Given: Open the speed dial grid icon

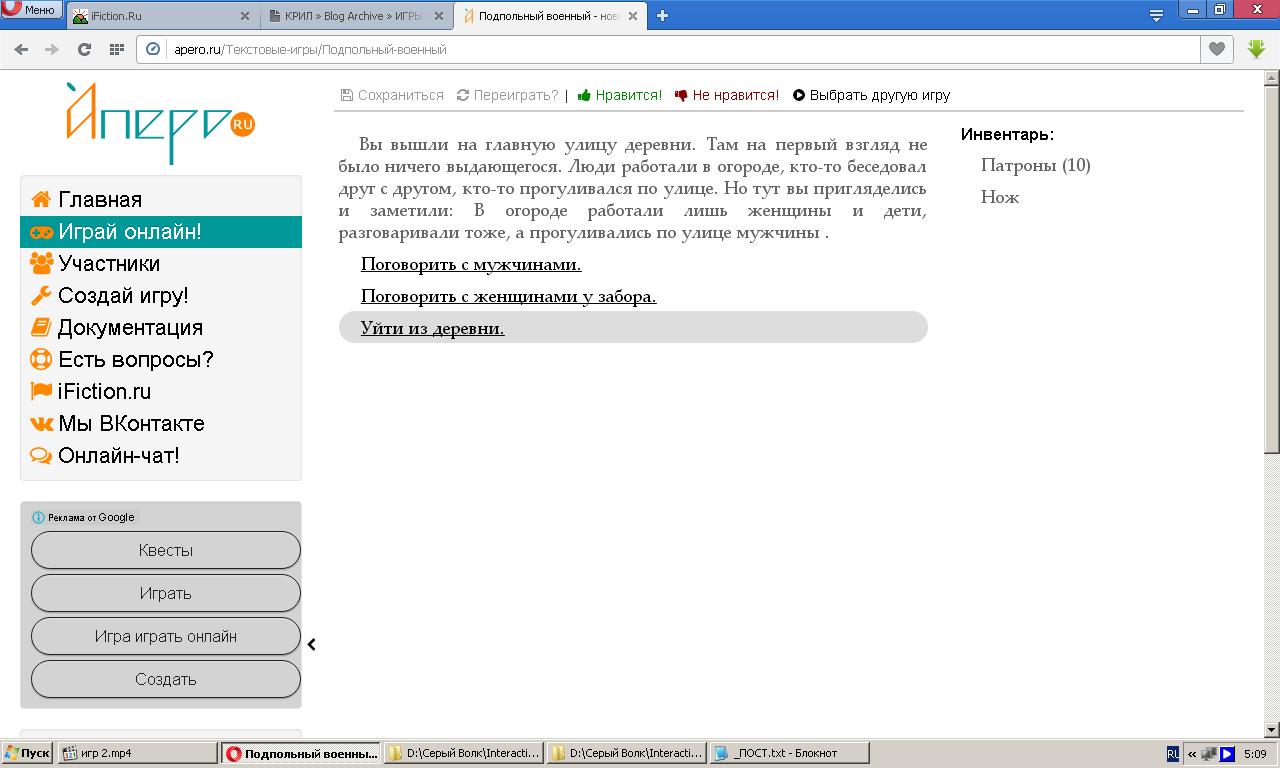Looking at the screenshot, I should 116,49.
